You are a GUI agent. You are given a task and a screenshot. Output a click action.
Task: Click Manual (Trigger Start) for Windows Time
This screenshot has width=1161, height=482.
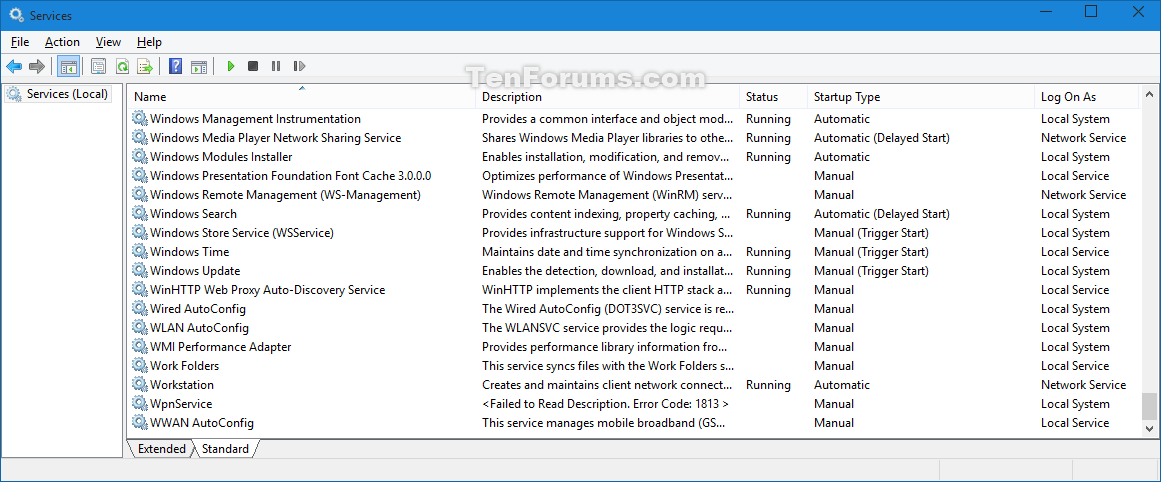coord(871,252)
